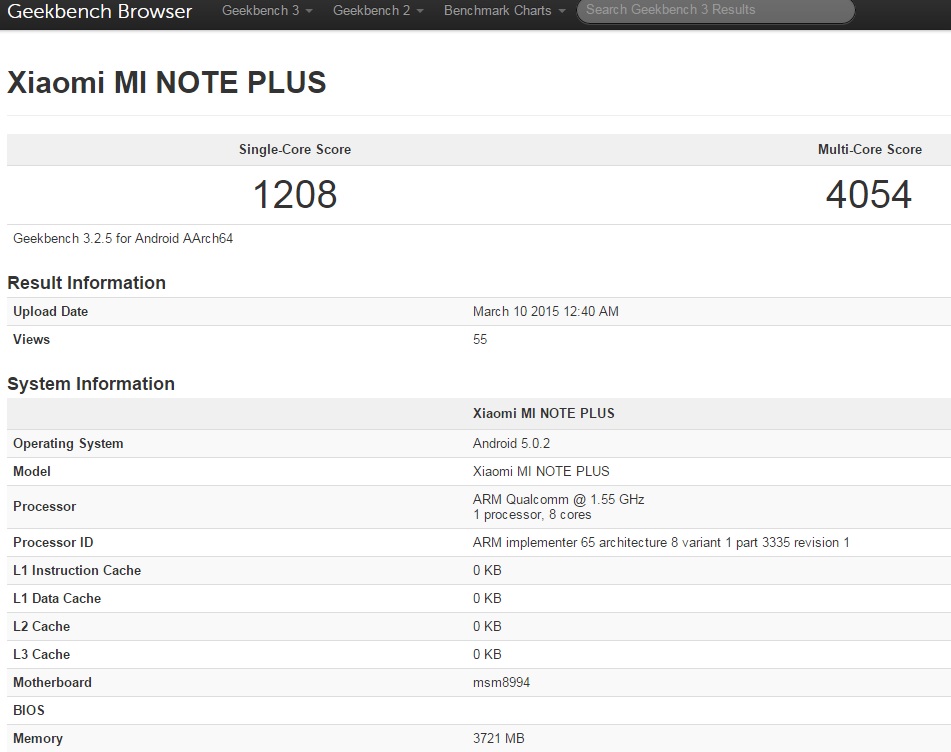Click the BIOS row label

point(29,710)
